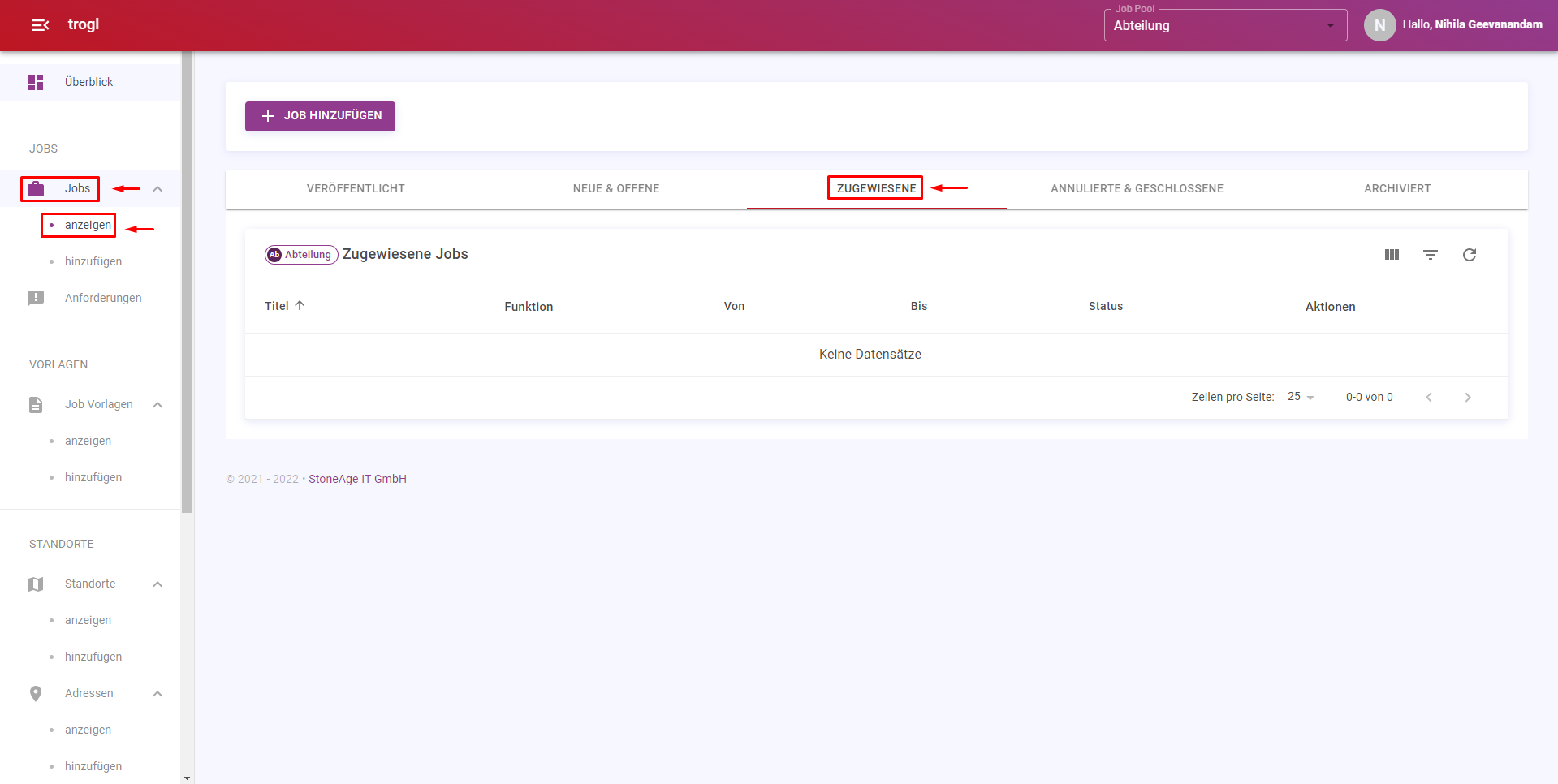This screenshot has height=784, width=1558.
Task: Collapse the Standorte section chevron
Action: pyautogui.click(x=158, y=584)
